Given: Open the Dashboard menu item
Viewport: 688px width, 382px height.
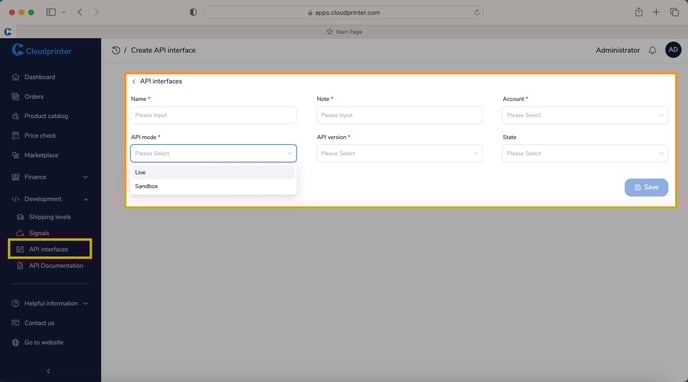Looking at the screenshot, I should coord(39,77).
